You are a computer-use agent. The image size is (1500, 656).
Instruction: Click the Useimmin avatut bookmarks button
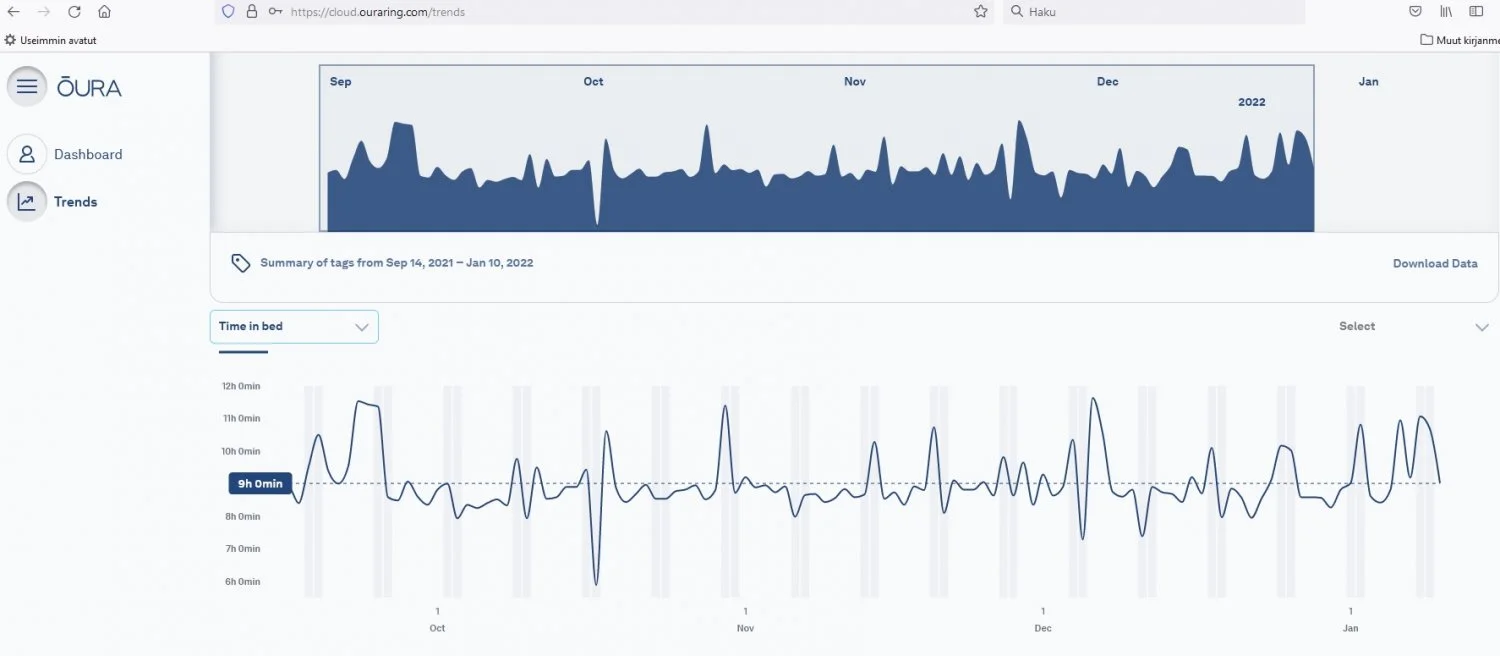pyautogui.click(x=50, y=40)
